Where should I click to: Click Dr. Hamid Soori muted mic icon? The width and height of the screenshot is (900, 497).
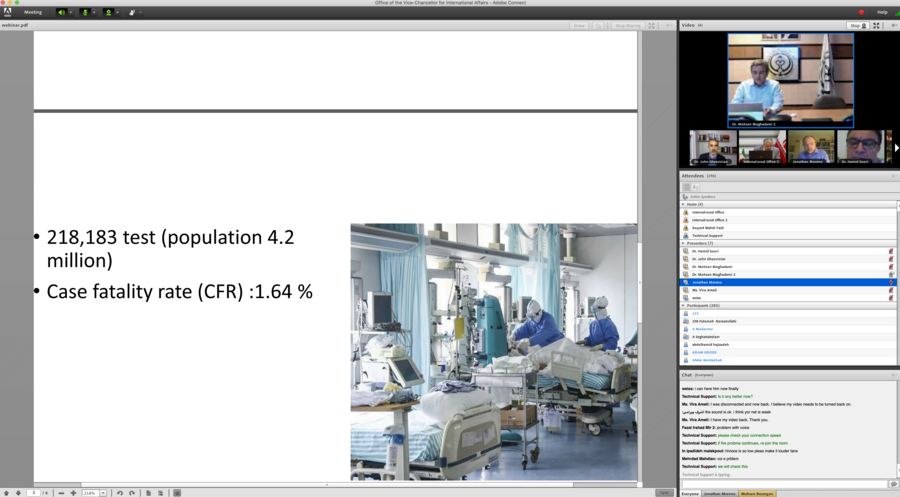[x=891, y=251]
